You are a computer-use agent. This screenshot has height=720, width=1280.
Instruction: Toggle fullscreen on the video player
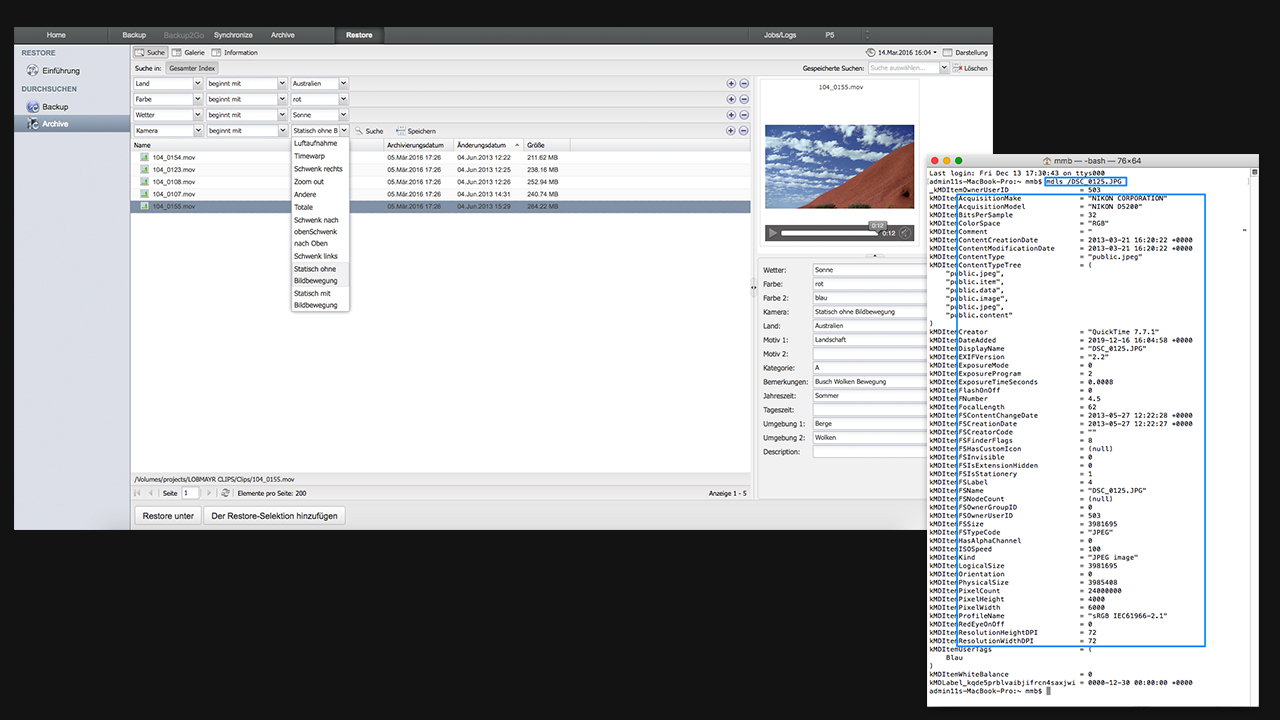click(904, 233)
